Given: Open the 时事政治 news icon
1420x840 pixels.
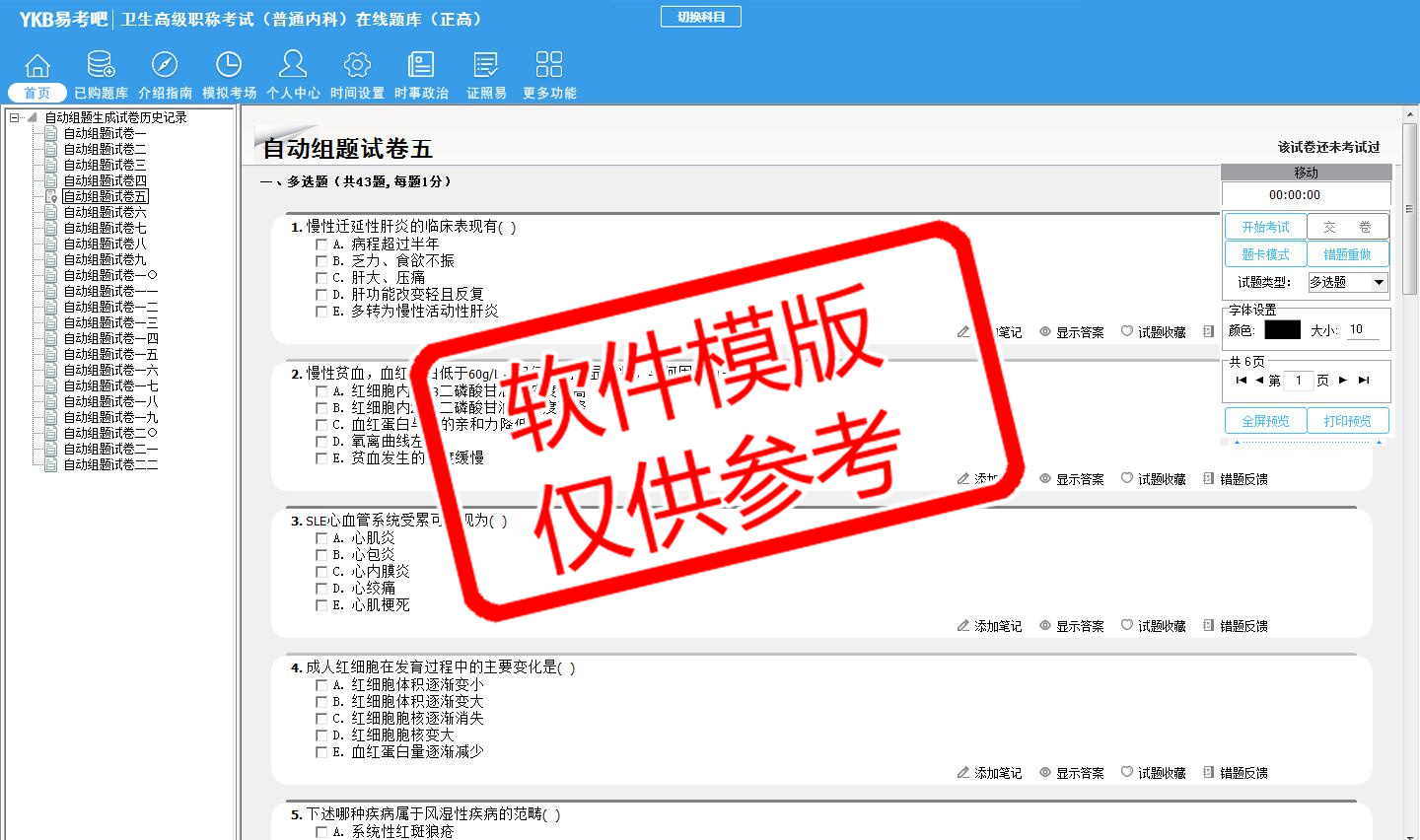Looking at the screenshot, I should 421,65.
